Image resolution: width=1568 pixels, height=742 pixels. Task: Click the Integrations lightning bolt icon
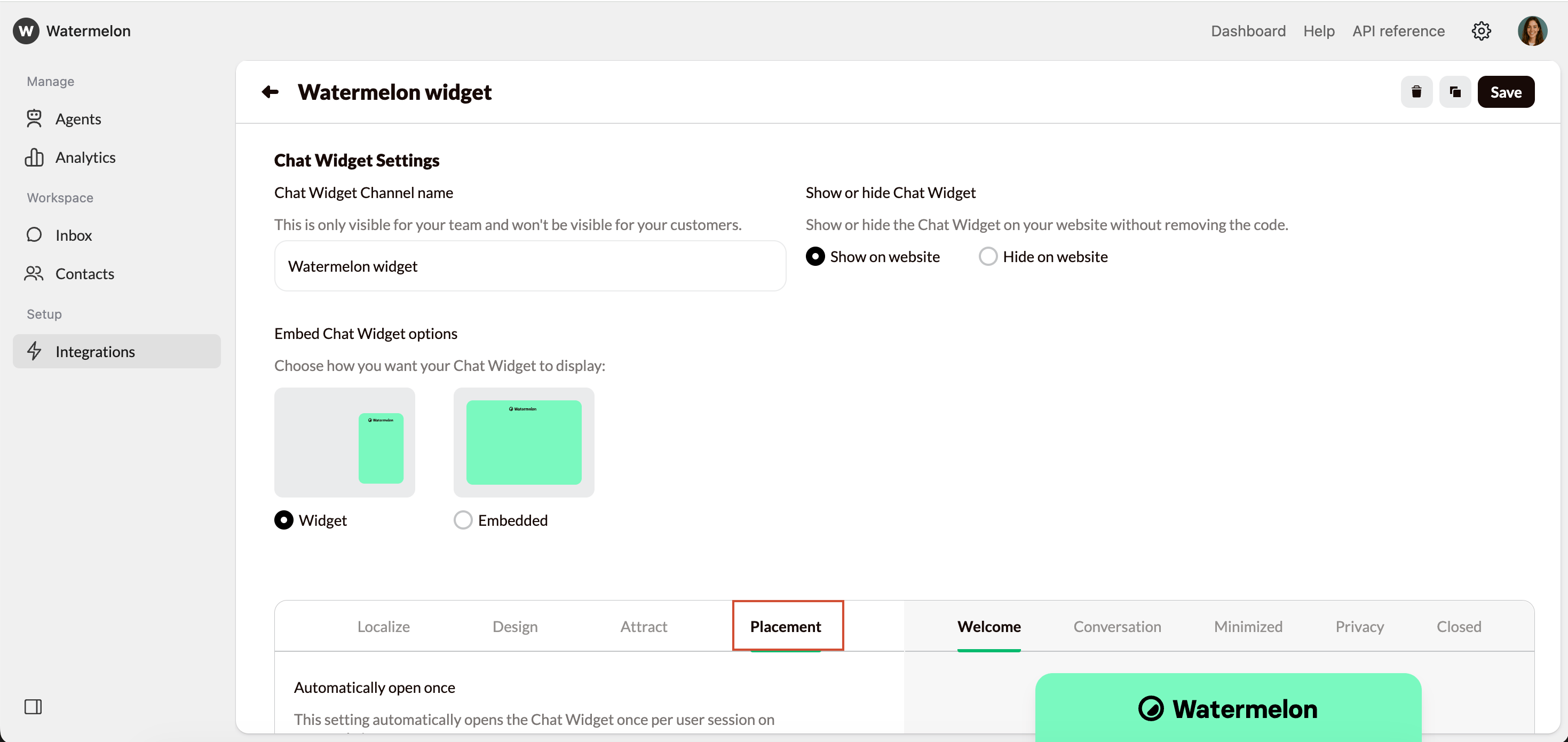tap(34, 351)
